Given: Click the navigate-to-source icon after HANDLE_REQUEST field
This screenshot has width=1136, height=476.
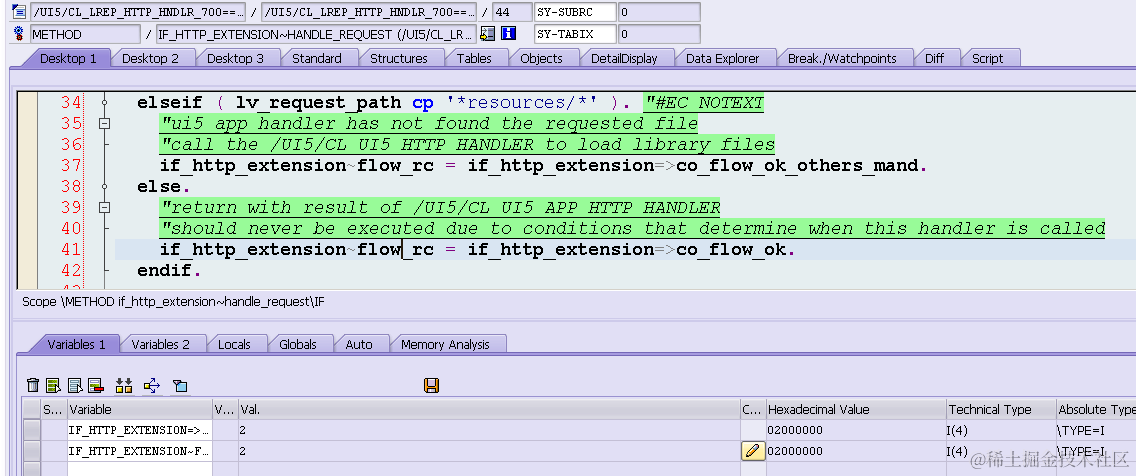Looking at the screenshot, I should [x=488, y=33].
